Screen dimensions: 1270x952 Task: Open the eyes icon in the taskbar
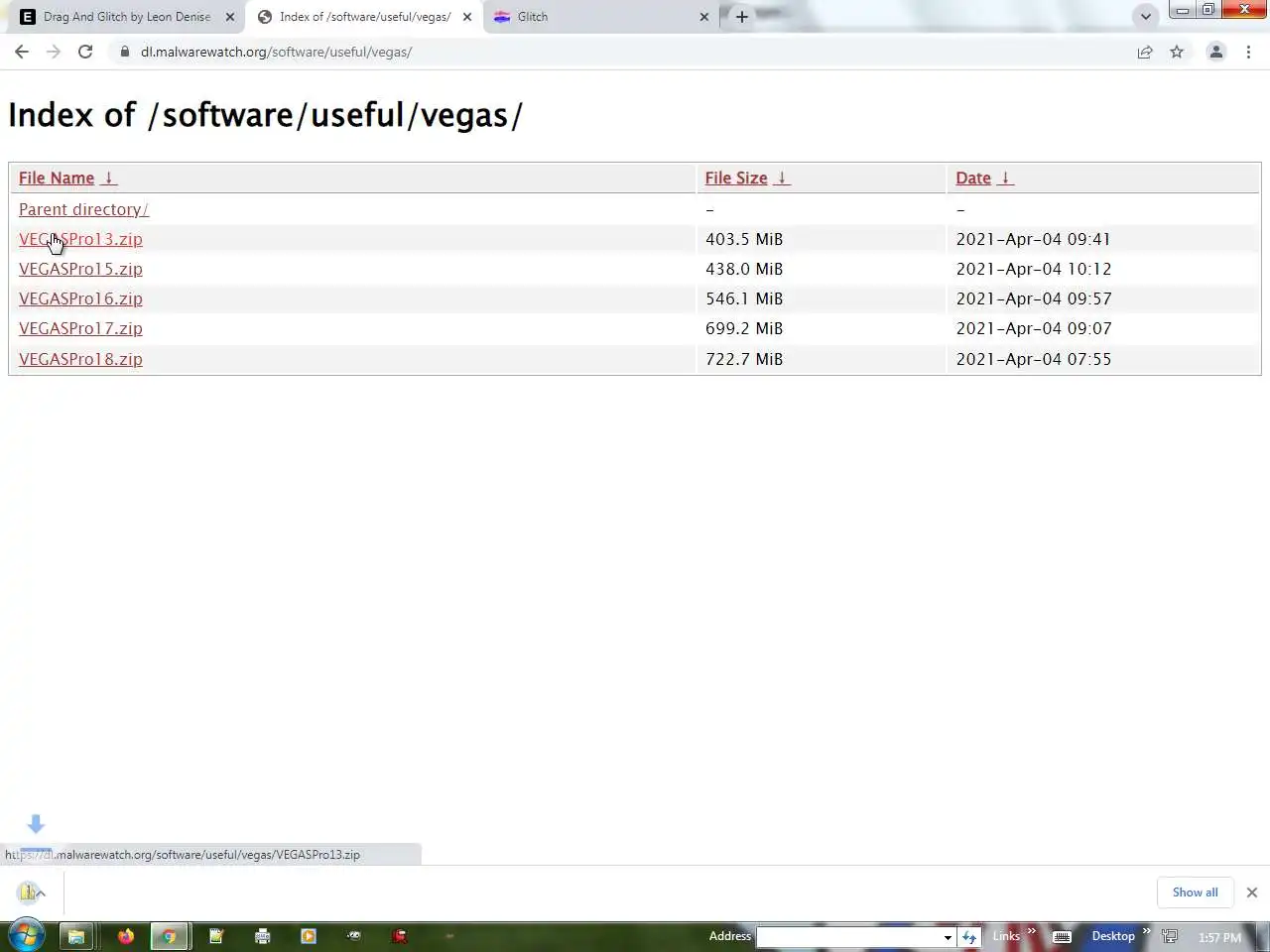tap(353, 935)
